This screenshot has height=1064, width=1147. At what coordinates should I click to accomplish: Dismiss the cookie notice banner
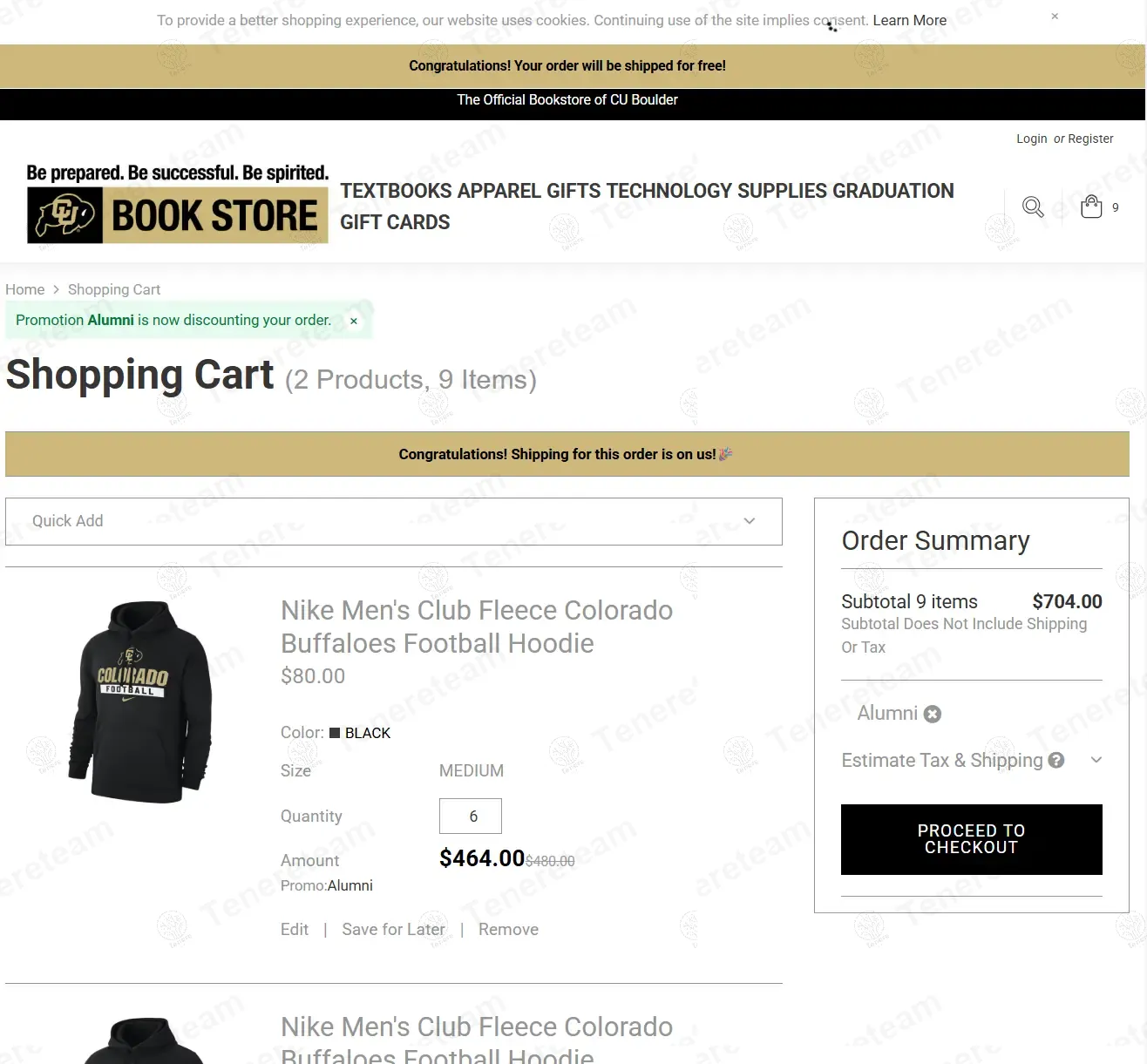pyautogui.click(x=1055, y=17)
